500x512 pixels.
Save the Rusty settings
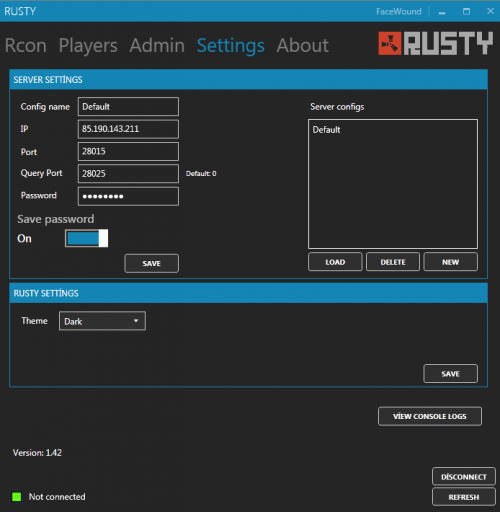click(451, 374)
